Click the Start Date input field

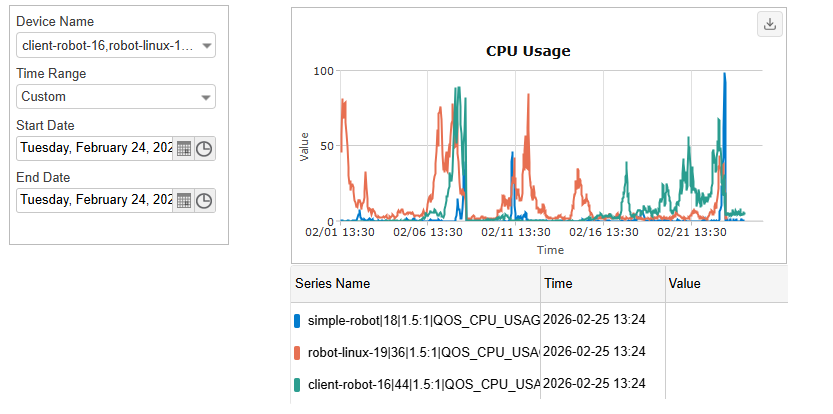click(95, 148)
